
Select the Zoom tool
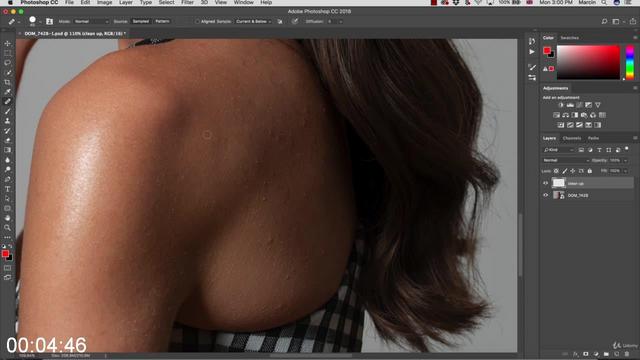pyautogui.click(x=7, y=228)
